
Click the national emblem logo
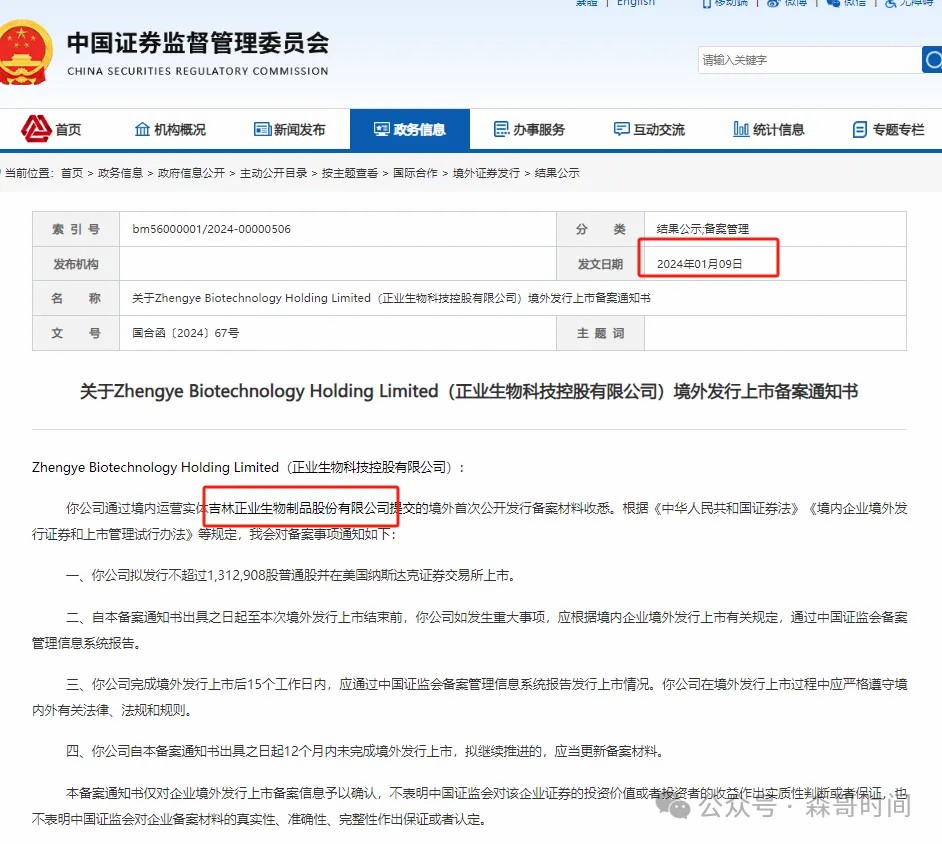24,53
